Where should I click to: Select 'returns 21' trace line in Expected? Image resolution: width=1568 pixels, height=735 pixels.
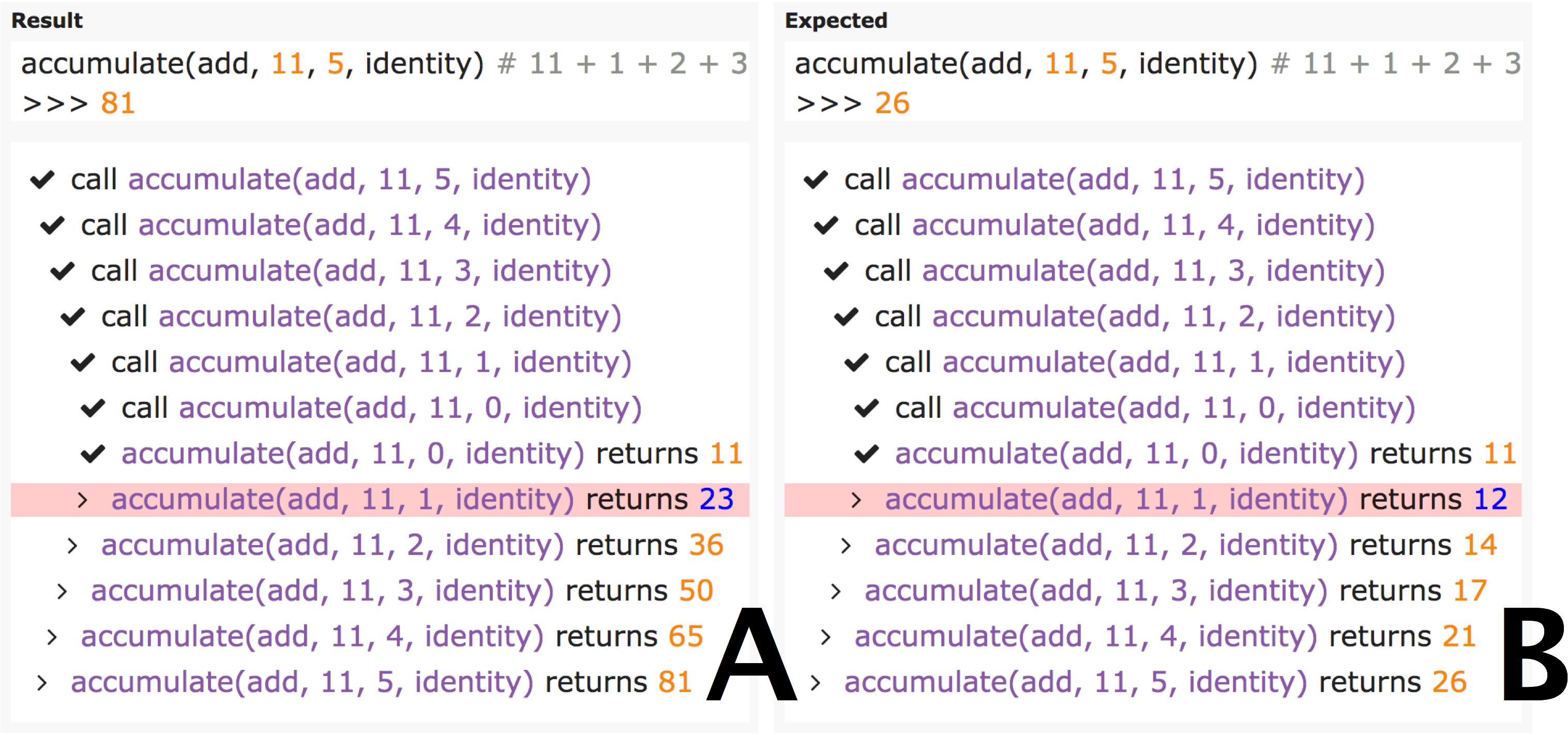coord(1165,636)
